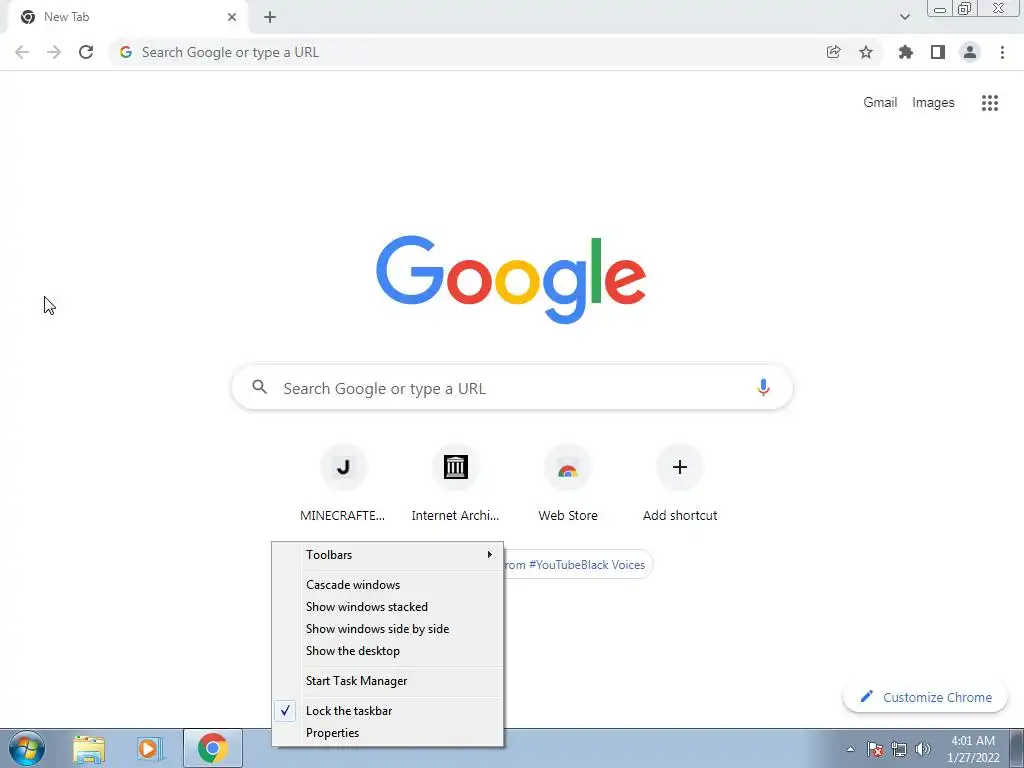Screen dimensions: 1024x768
Task: Expand the Toolbars submenu
Action: coord(388,554)
